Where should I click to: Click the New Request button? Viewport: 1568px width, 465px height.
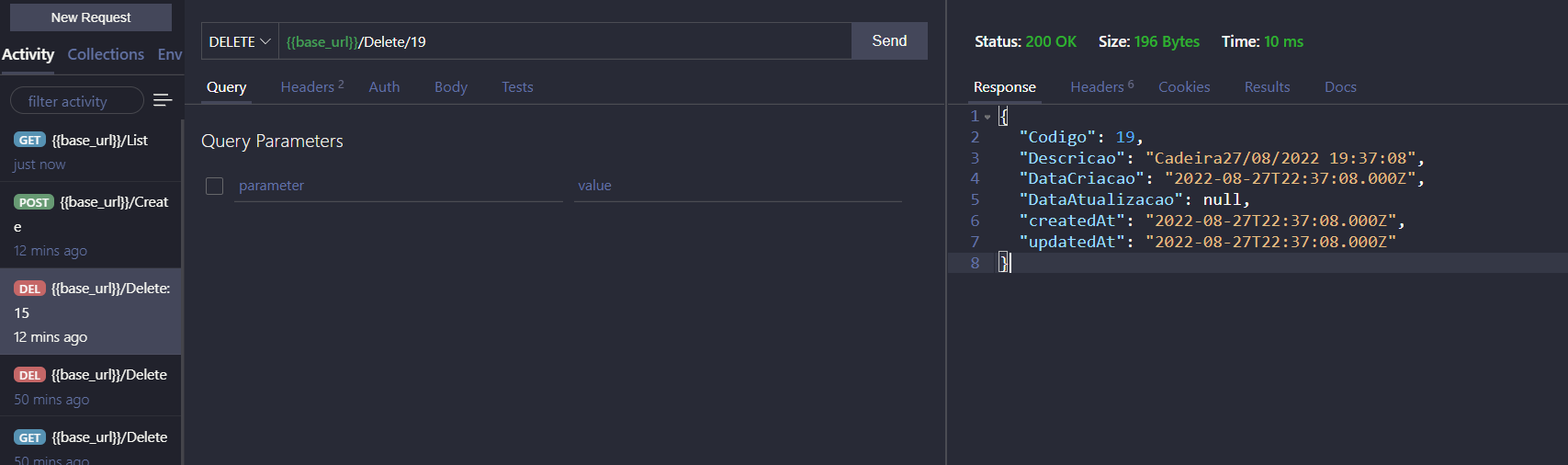[x=91, y=17]
